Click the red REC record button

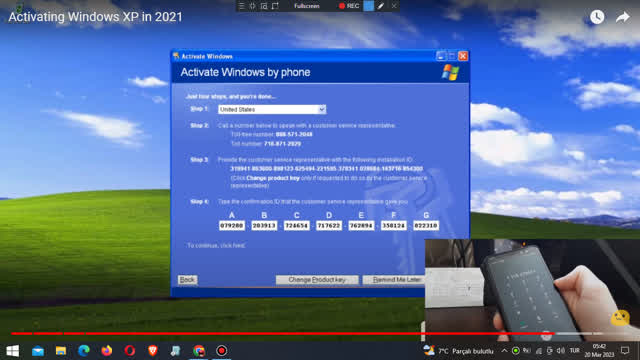tap(349, 6)
